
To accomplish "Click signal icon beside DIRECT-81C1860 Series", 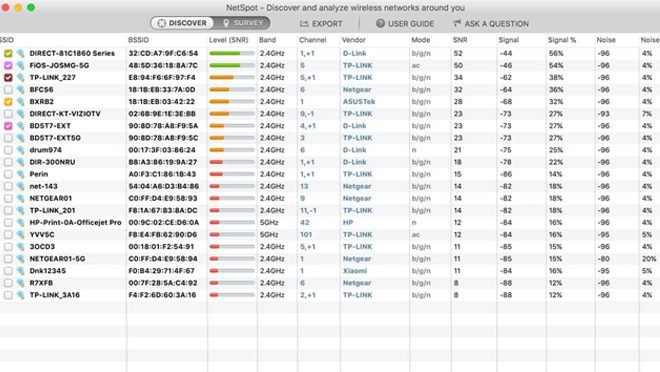I will pyautogui.click(x=20, y=53).
